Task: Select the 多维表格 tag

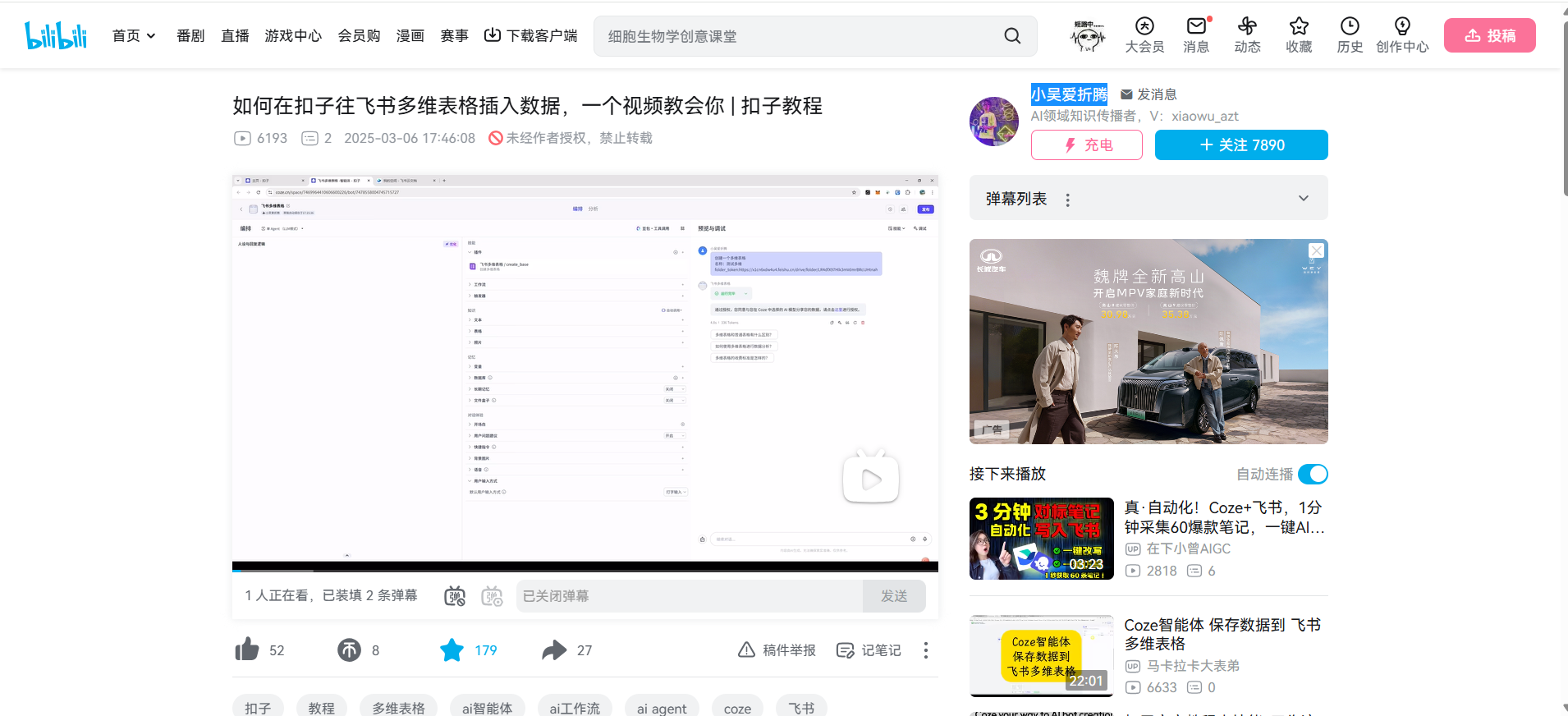Action: 398,707
